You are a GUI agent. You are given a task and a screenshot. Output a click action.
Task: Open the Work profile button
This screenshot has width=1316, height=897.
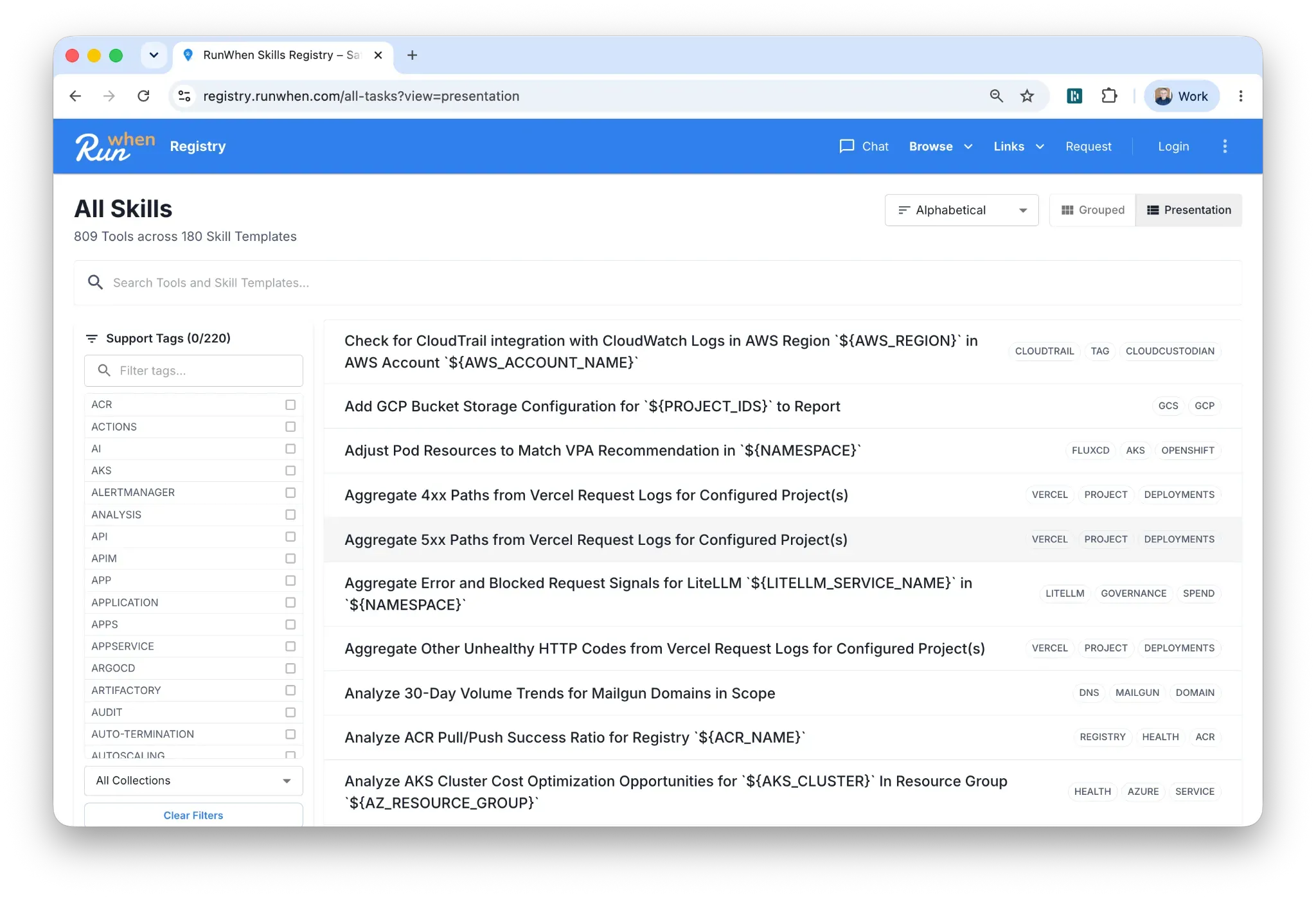pyautogui.click(x=1181, y=96)
